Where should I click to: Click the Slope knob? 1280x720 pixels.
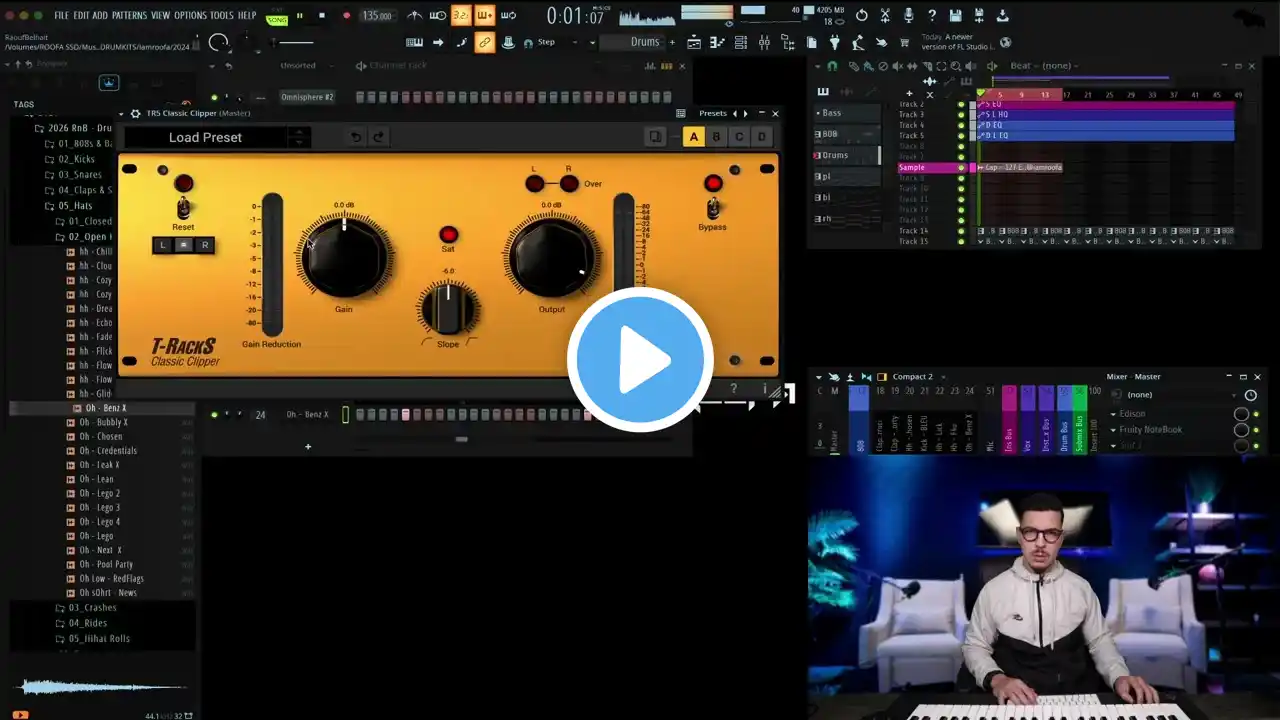[448, 308]
